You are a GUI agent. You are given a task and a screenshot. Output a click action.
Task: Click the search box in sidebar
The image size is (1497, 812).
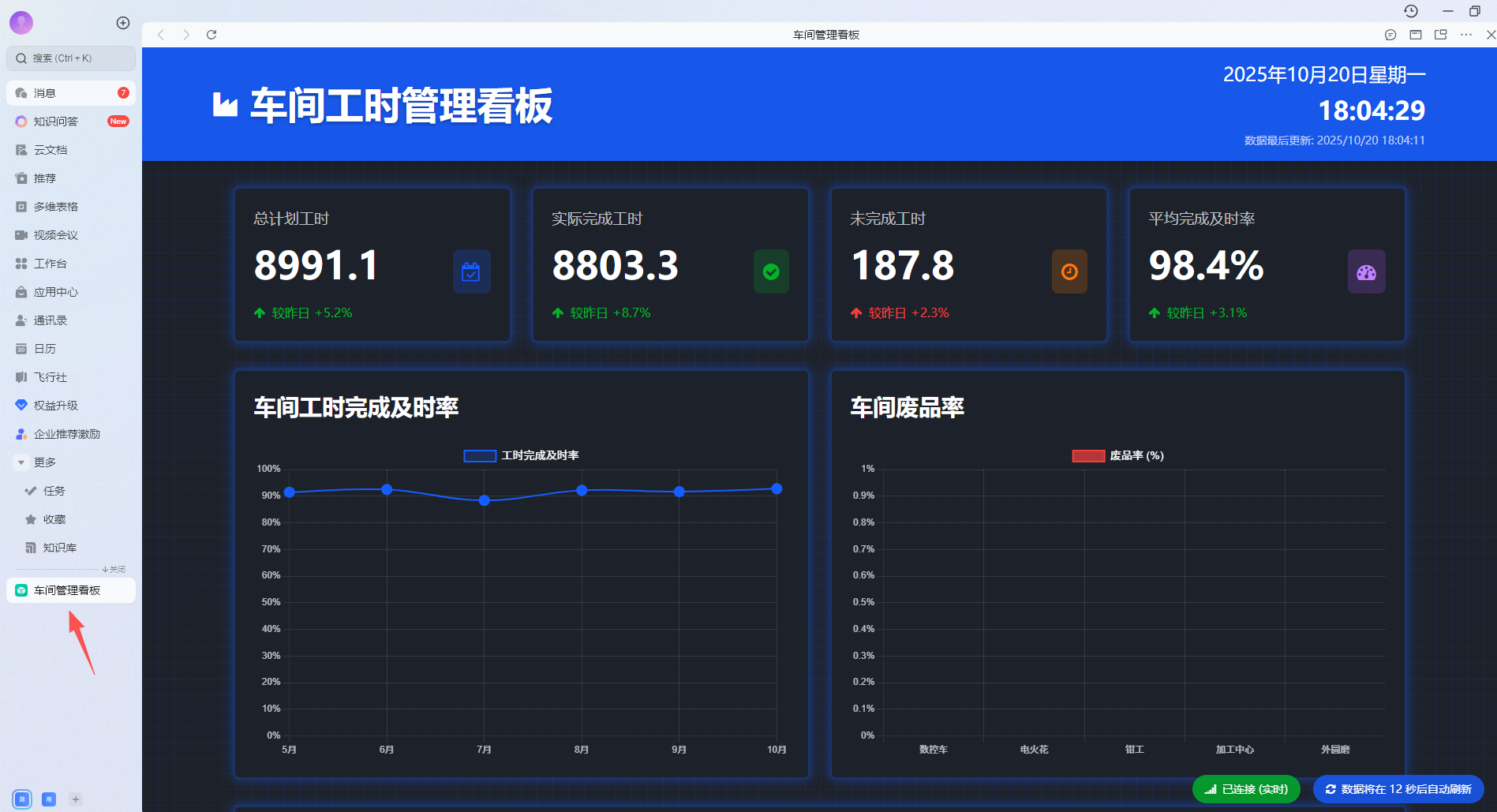click(71, 58)
